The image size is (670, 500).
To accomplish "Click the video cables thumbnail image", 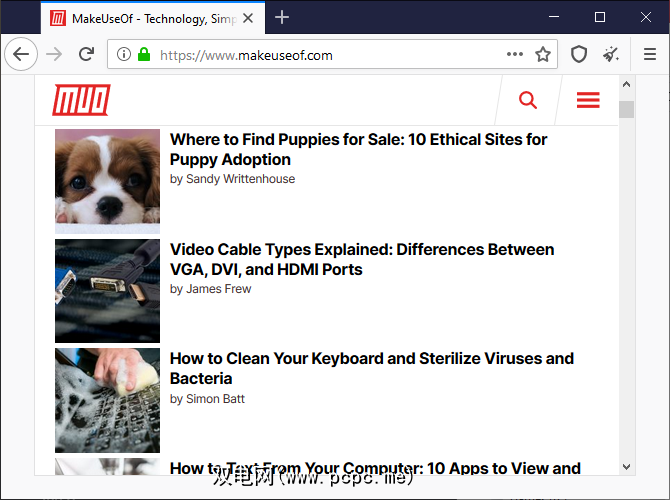I will click(107, 291).
